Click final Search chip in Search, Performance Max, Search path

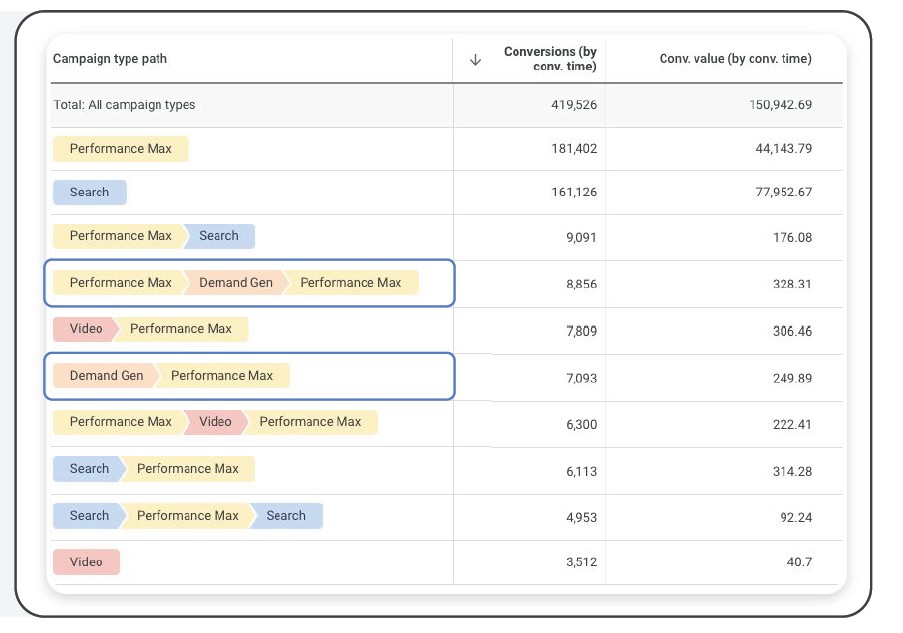pos(286,516)
